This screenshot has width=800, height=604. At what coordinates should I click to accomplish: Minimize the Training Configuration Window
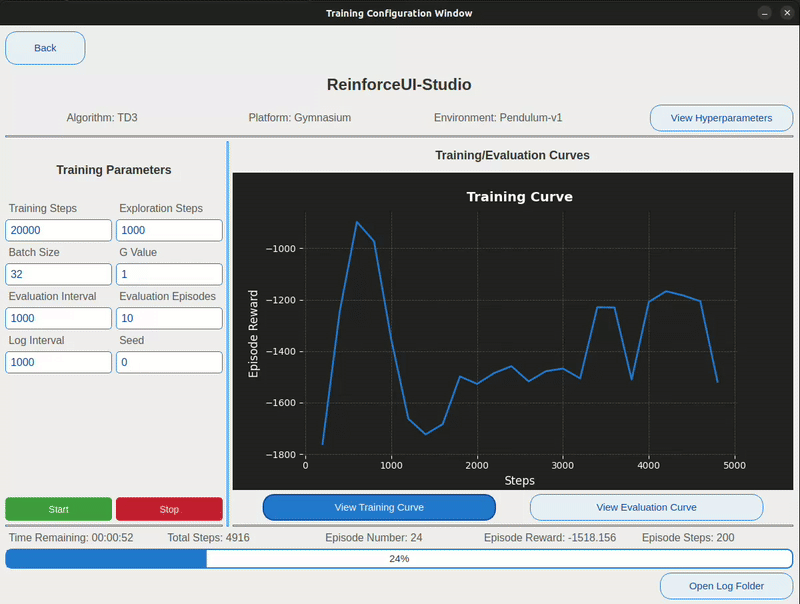coord(764,13)
